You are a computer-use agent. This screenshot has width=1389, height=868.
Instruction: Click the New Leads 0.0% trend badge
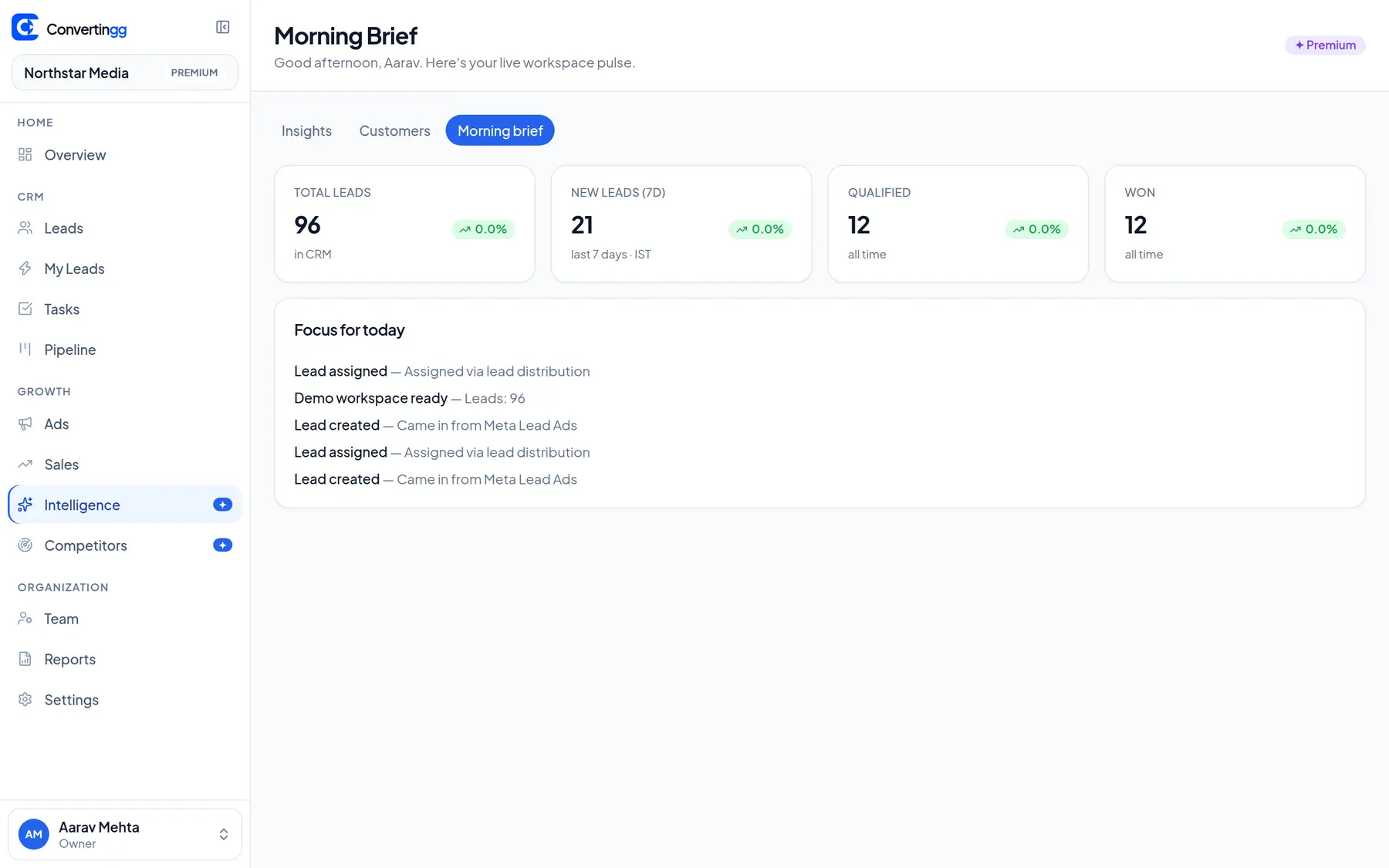760,229
